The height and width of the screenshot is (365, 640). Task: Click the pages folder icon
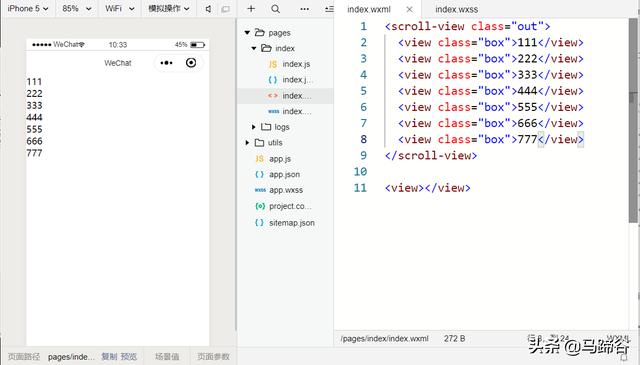pyautogui.click(x=260, y=32)
